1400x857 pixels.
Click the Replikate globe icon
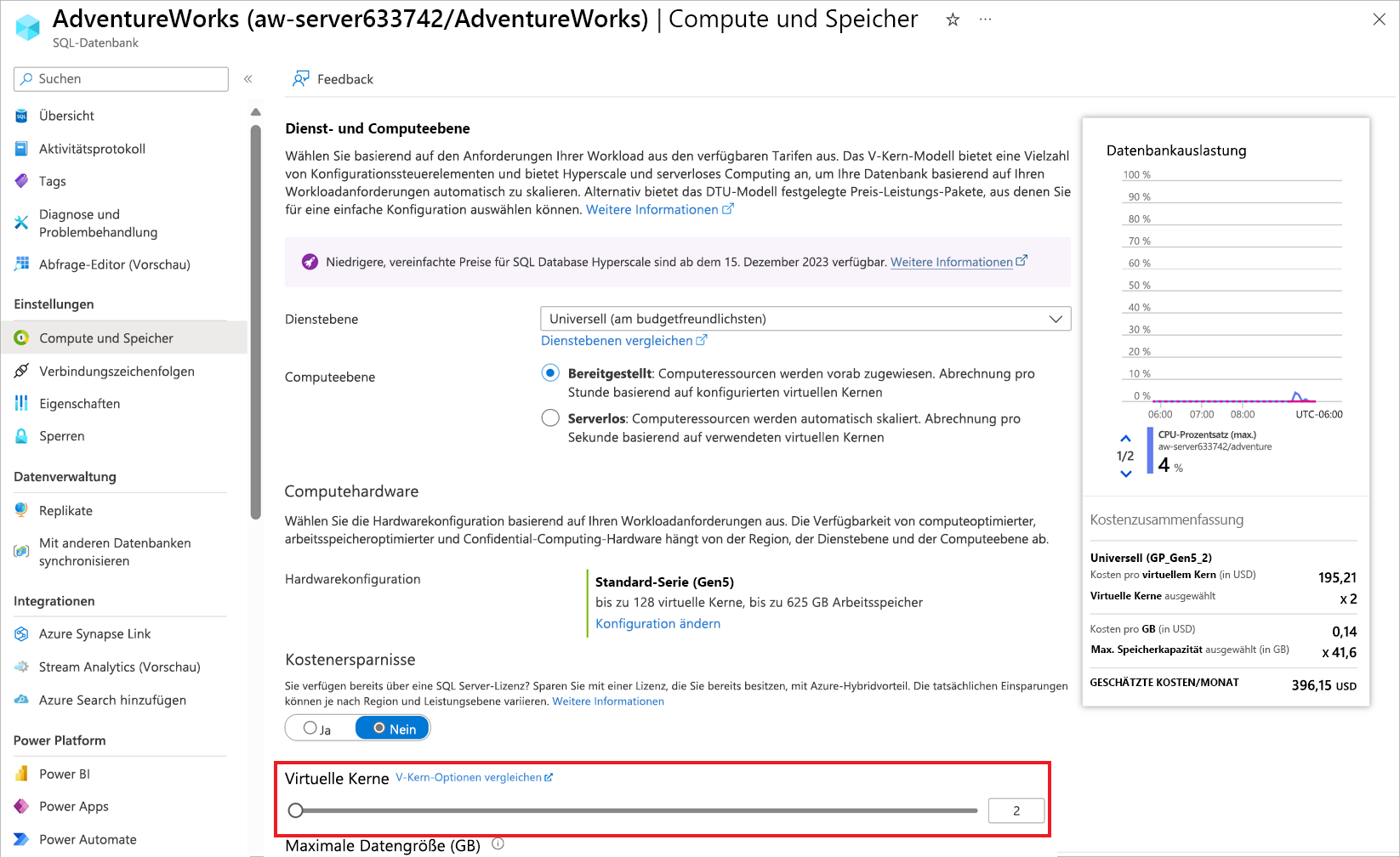21,510
